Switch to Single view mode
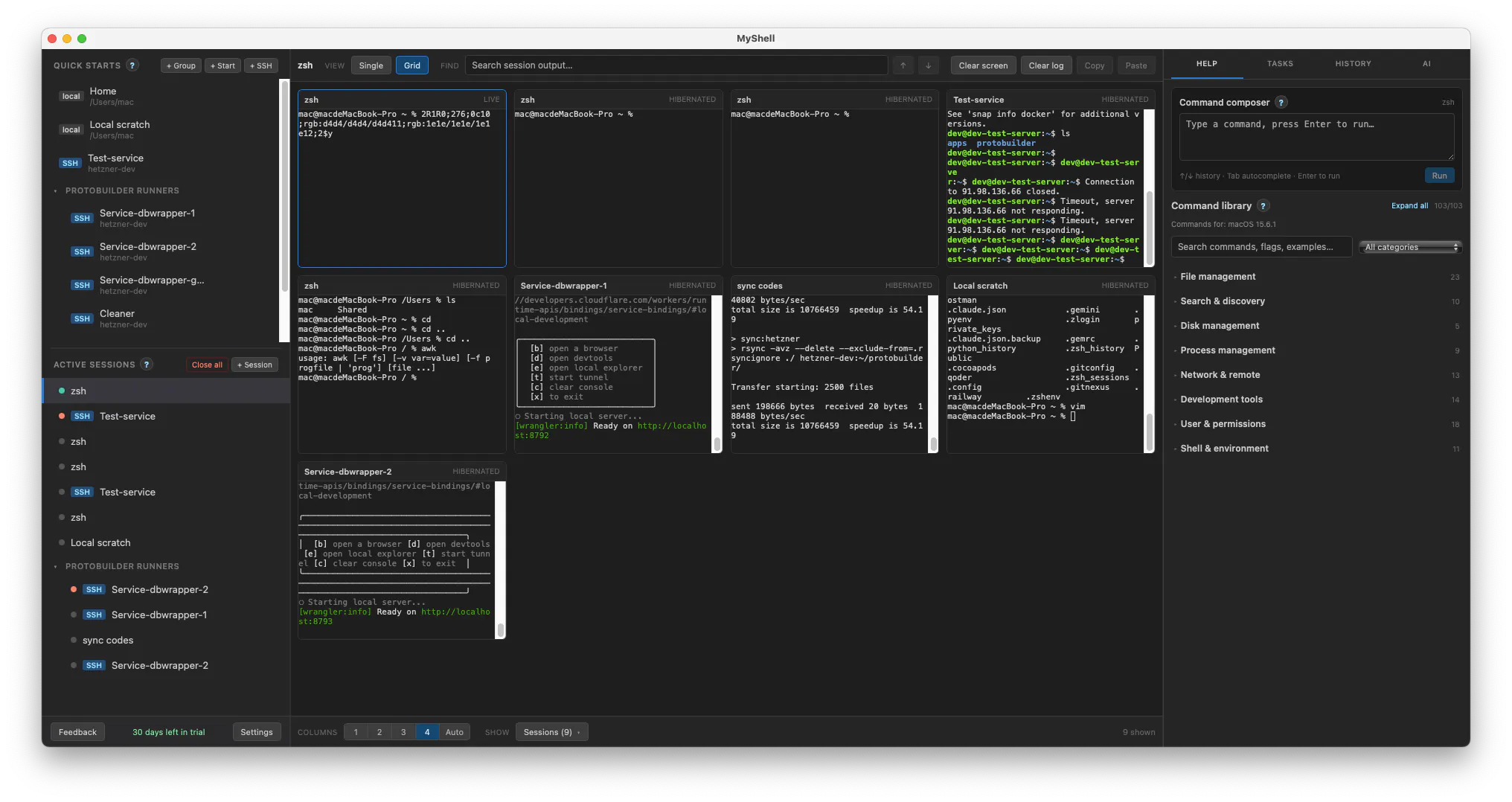The height and width of the screenshot is (802, 1512). tap(371, 65)
